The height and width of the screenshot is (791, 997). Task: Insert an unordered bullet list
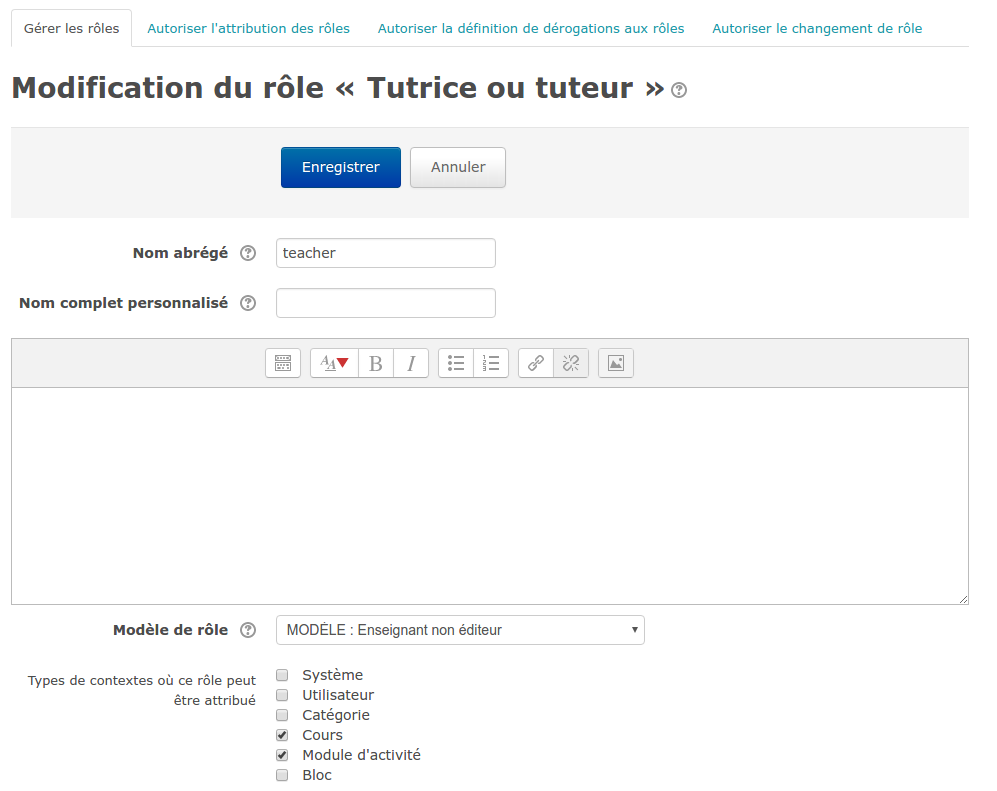[x=456, y=363]
